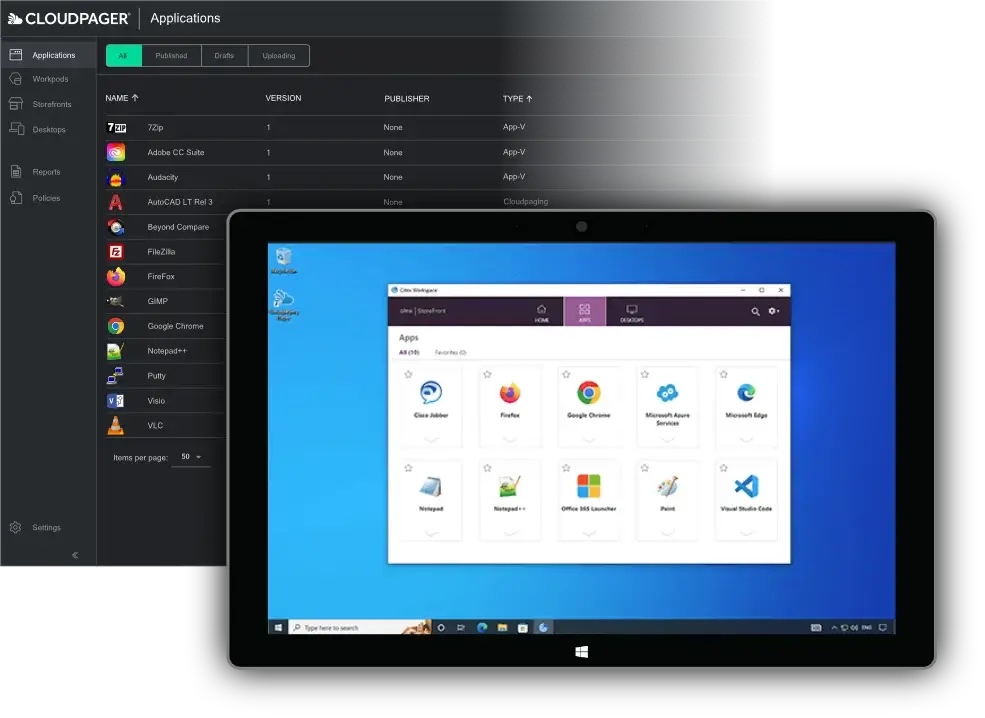
Task: Click the VLC cone icon in list
Action: click(116, 426)
